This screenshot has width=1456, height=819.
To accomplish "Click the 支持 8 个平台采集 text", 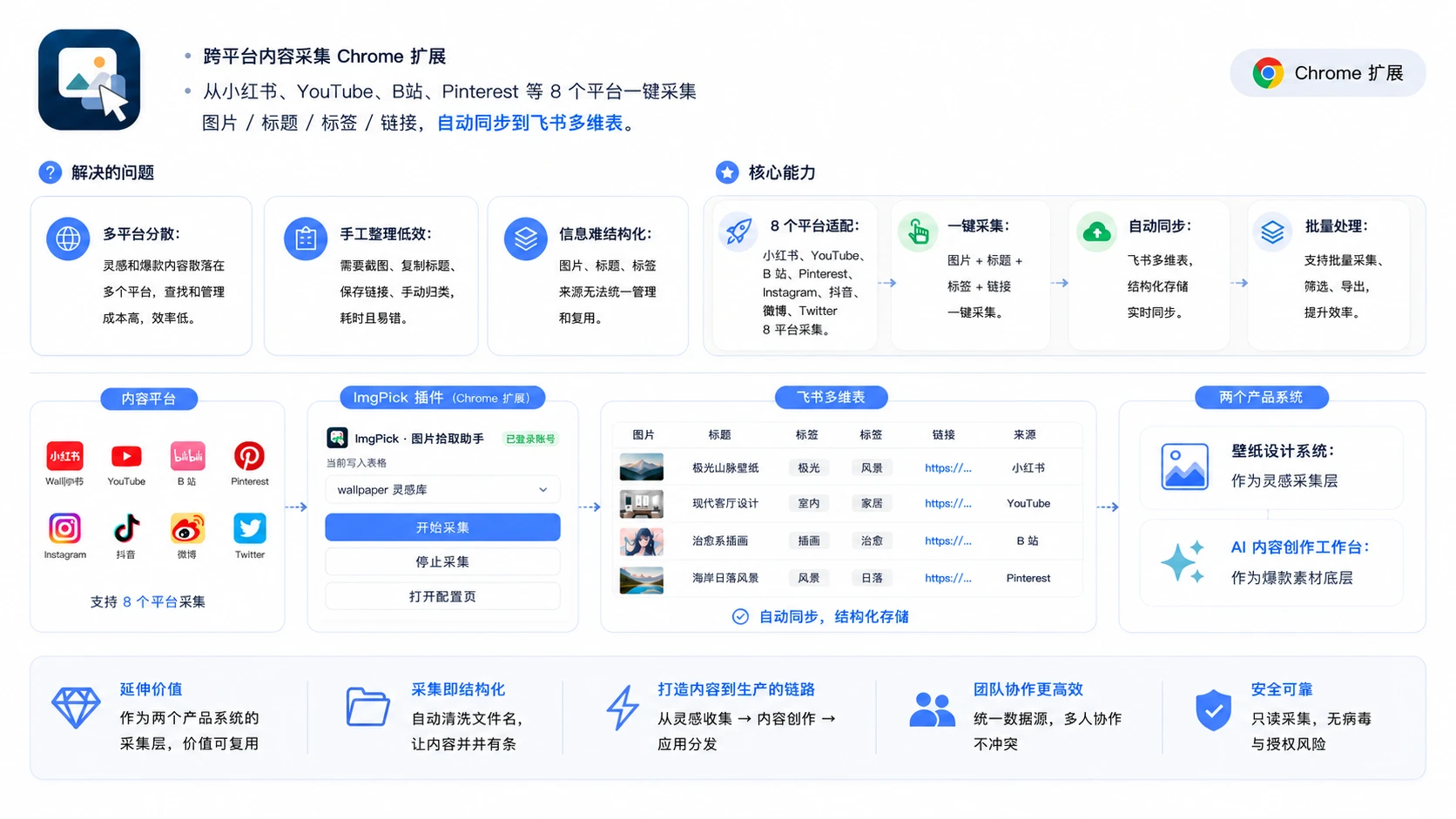I will coord(148,602).
